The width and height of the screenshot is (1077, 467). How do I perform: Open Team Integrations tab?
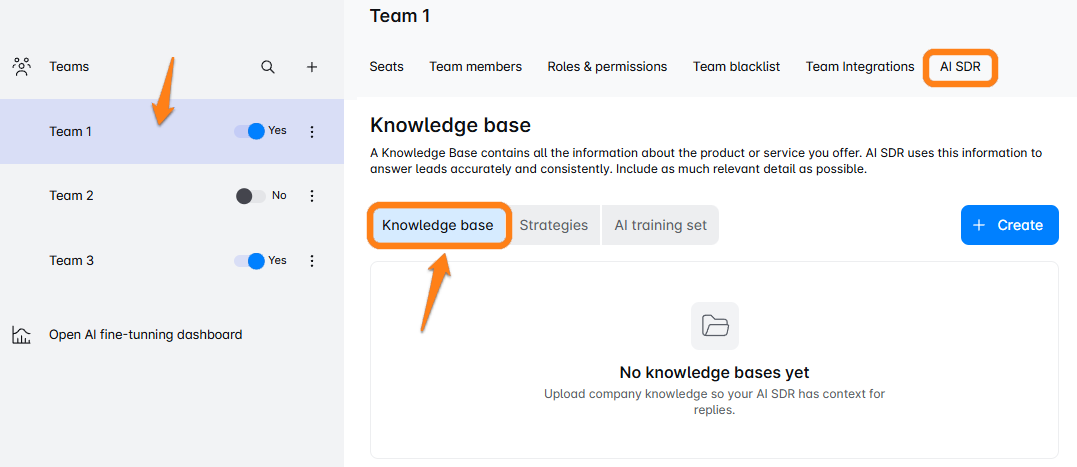pyautogui.click(x=860, y=67)
